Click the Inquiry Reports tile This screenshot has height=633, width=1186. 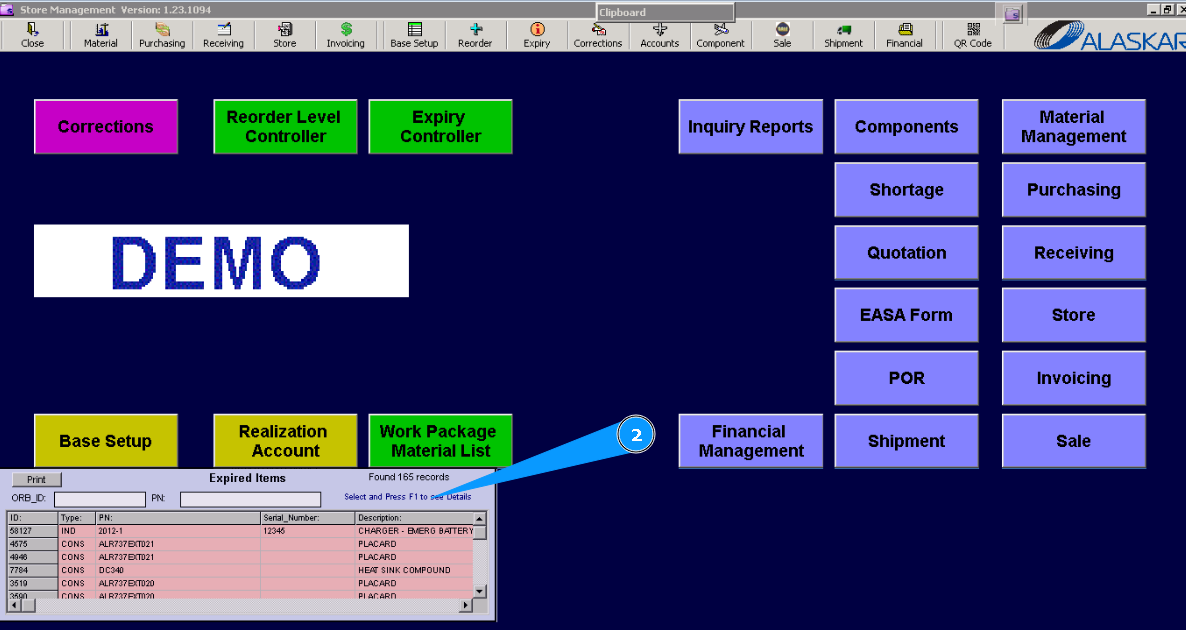coord(750,126)
